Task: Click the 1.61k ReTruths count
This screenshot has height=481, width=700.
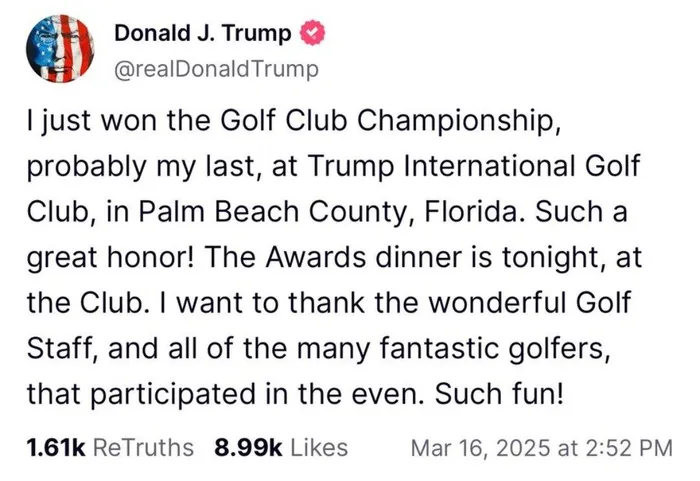Action: click(x=56, y=448)
